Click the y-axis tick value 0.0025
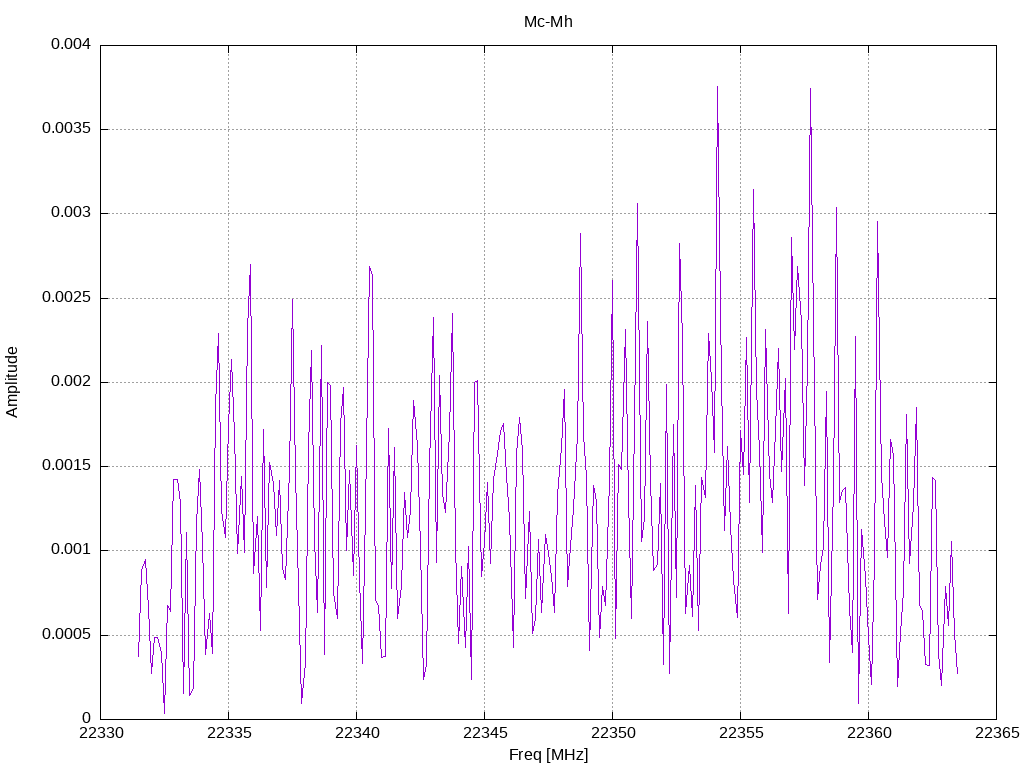Screen dimensions: 1024x768 [66, 297]
